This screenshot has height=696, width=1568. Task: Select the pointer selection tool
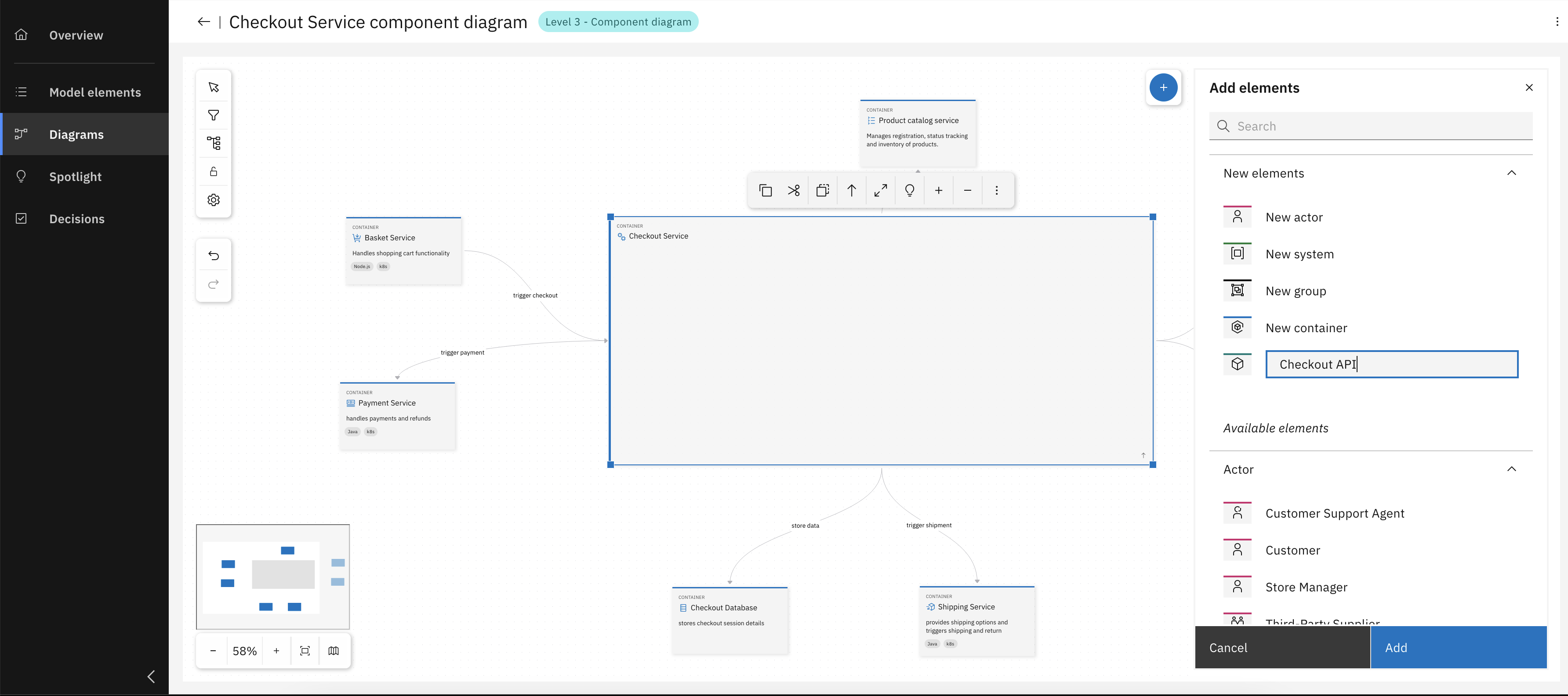click(x=214, y=87)
